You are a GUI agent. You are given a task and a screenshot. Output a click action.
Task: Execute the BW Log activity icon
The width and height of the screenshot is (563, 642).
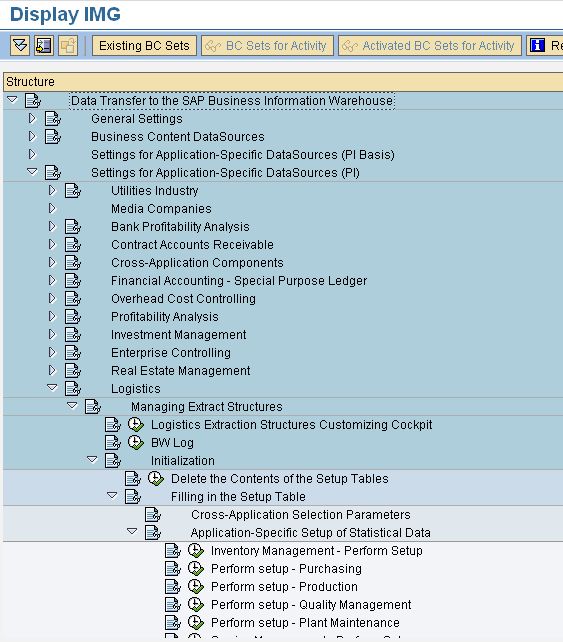pyautogui.click(x=136, y=443)
